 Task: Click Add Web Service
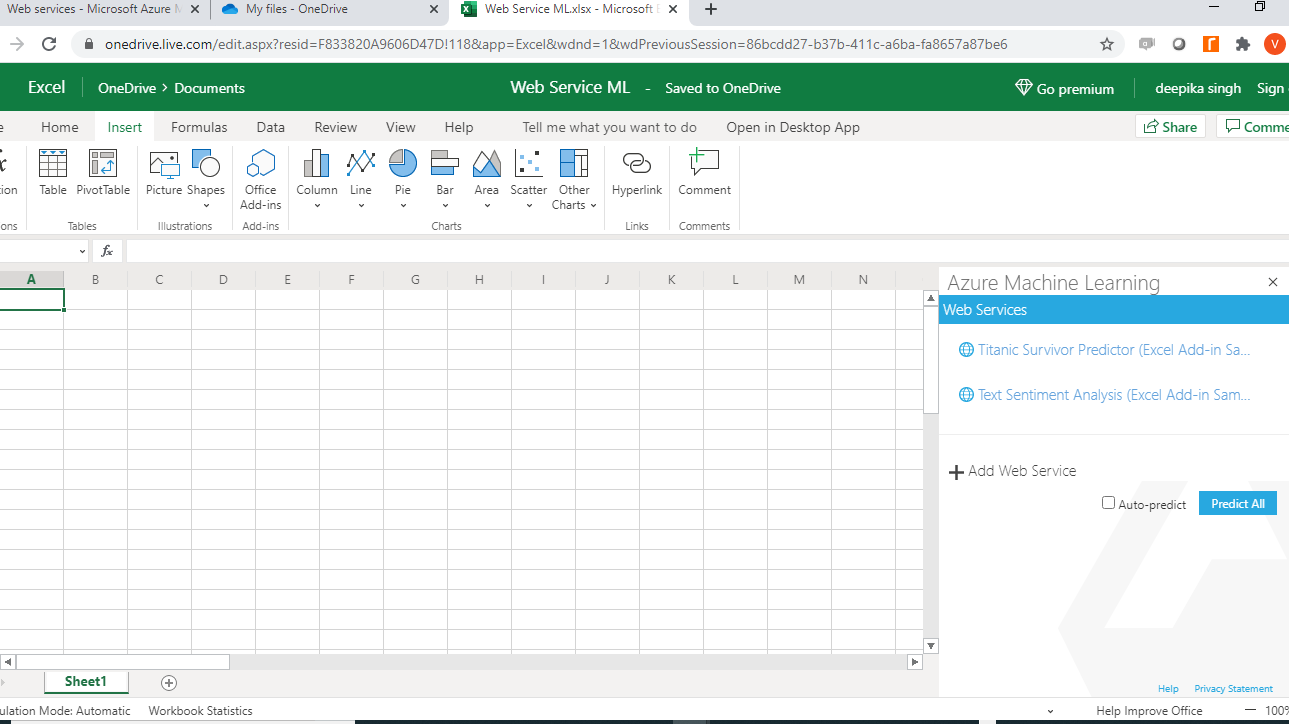(1013, 471)
